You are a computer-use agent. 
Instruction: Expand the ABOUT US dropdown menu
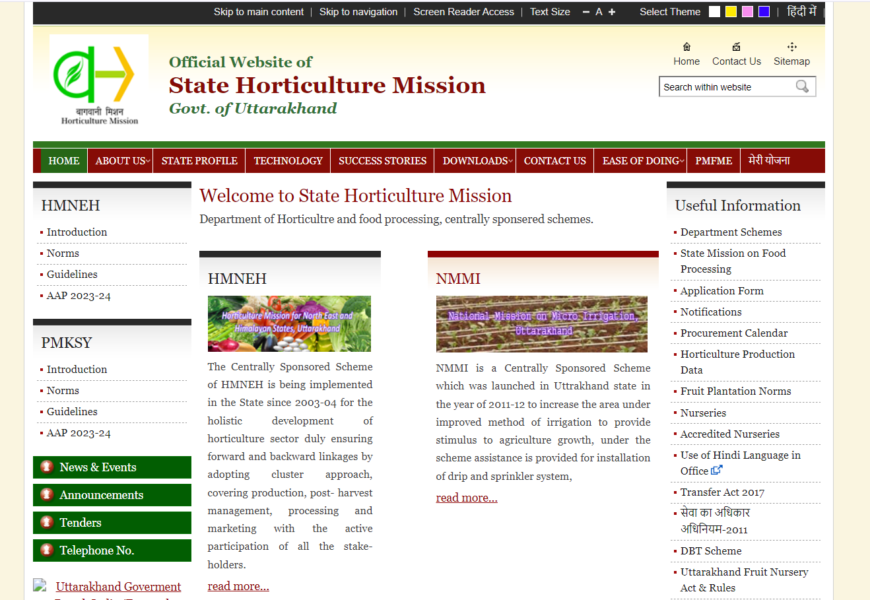120,161
